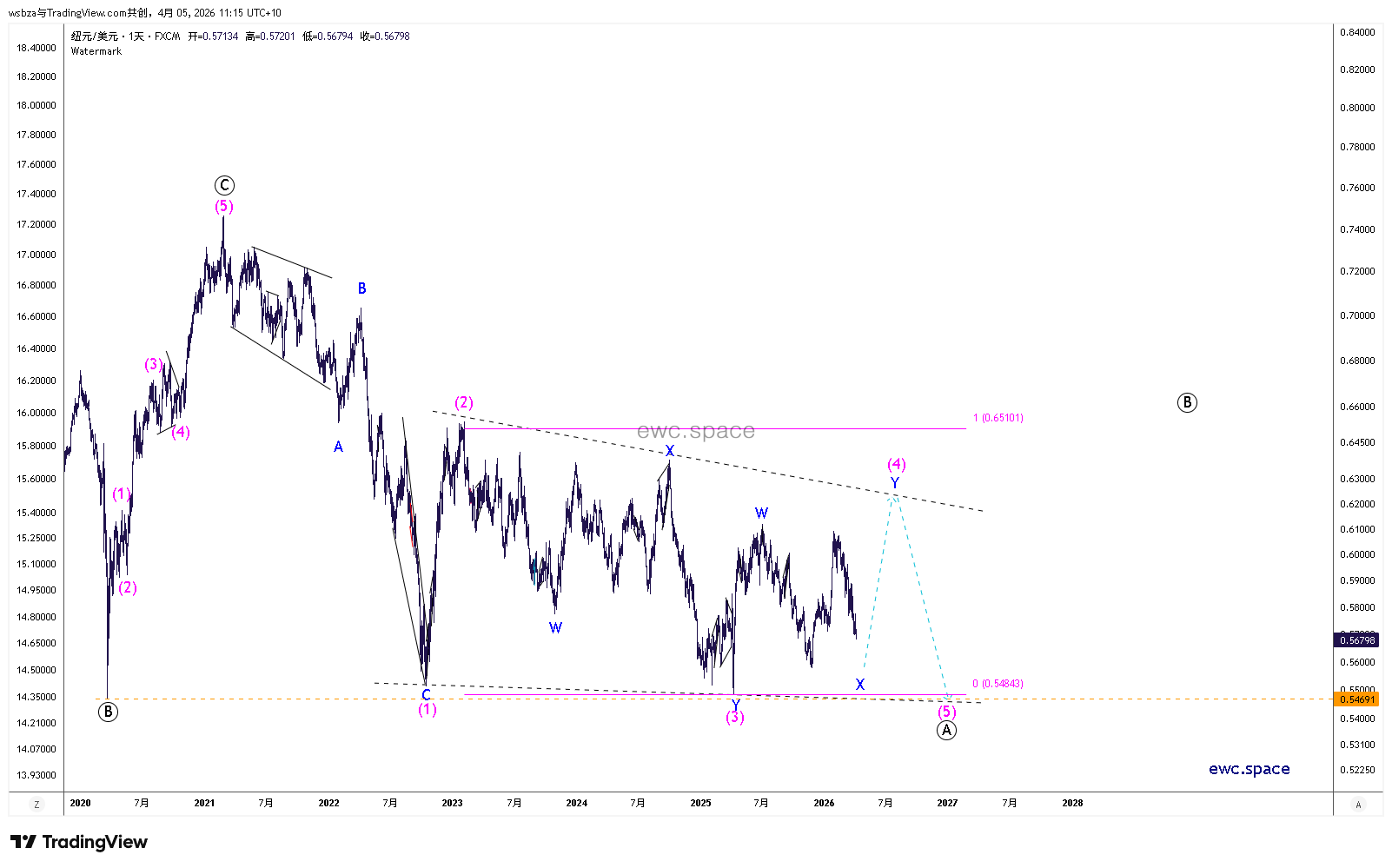Image resolution: width=1392 pixels, height=868 pixels.
Task: Click the TradingView logo
Action: [x=79, y=842]
